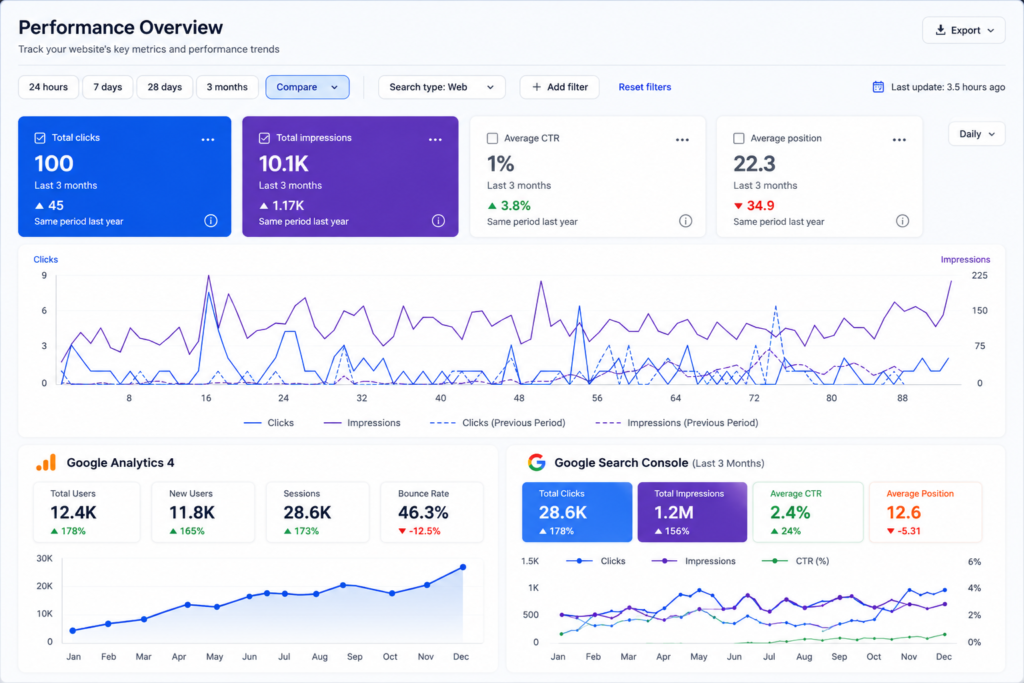This screenshot has width=1024, height=683.
Task: Open the Export dropdown
Action: (x=964, y=30)
